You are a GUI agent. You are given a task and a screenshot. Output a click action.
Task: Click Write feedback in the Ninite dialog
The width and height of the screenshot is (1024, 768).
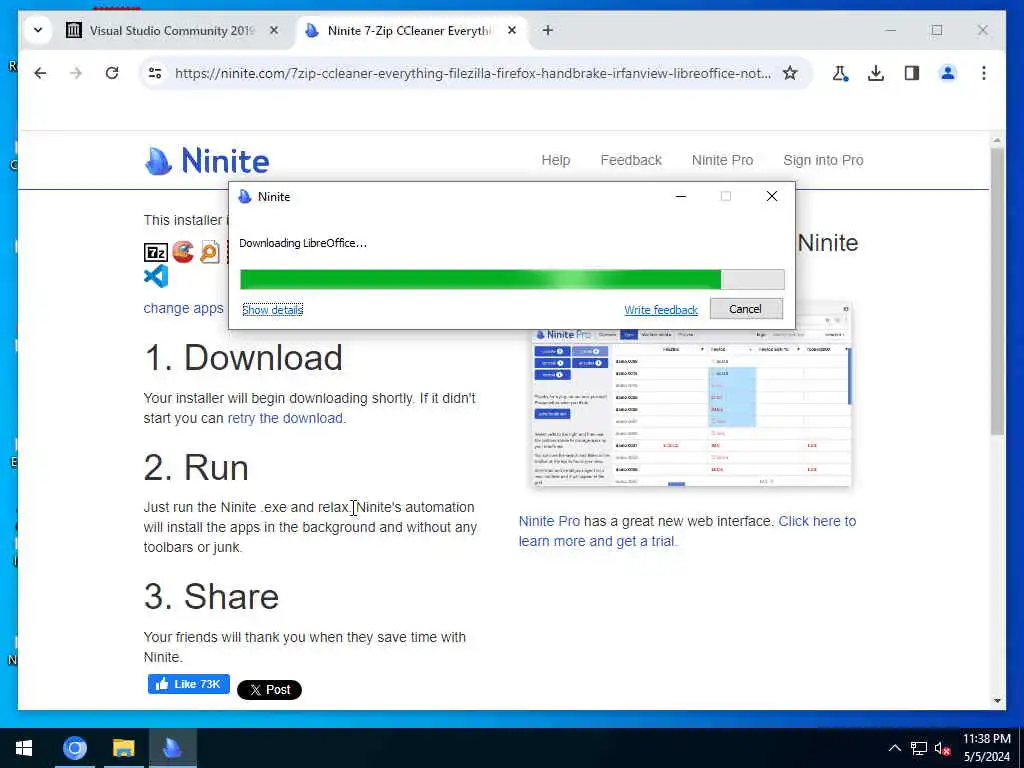(x=661, y=310)
